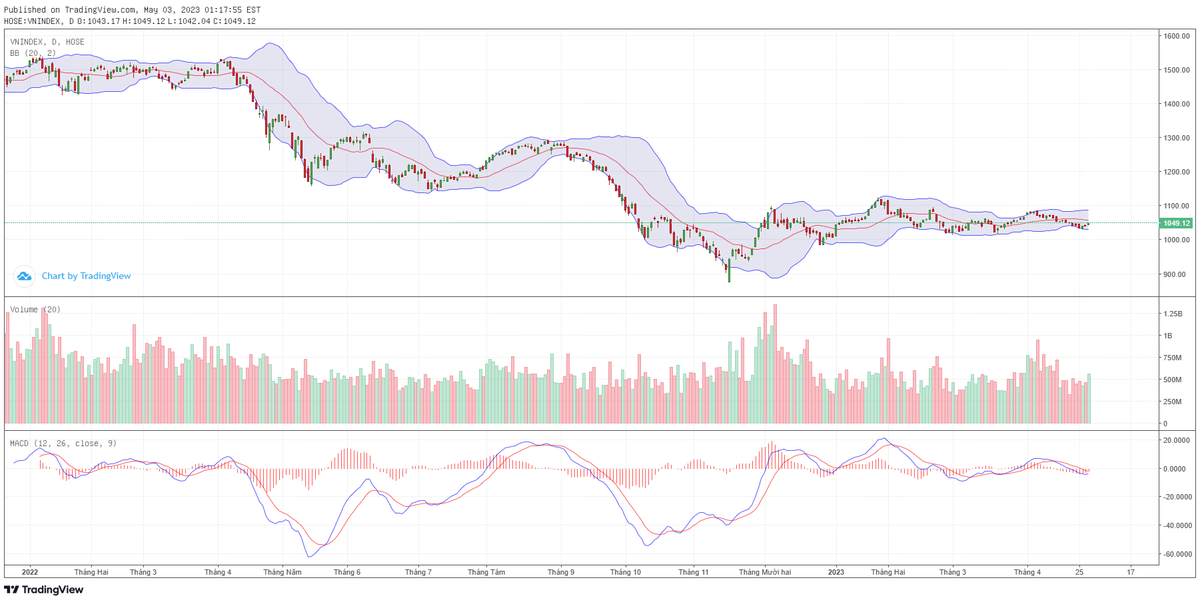Screen dimensions: 1200x602
Task: Select the Tháng Năm time axis marker
Action: point(282,572)
